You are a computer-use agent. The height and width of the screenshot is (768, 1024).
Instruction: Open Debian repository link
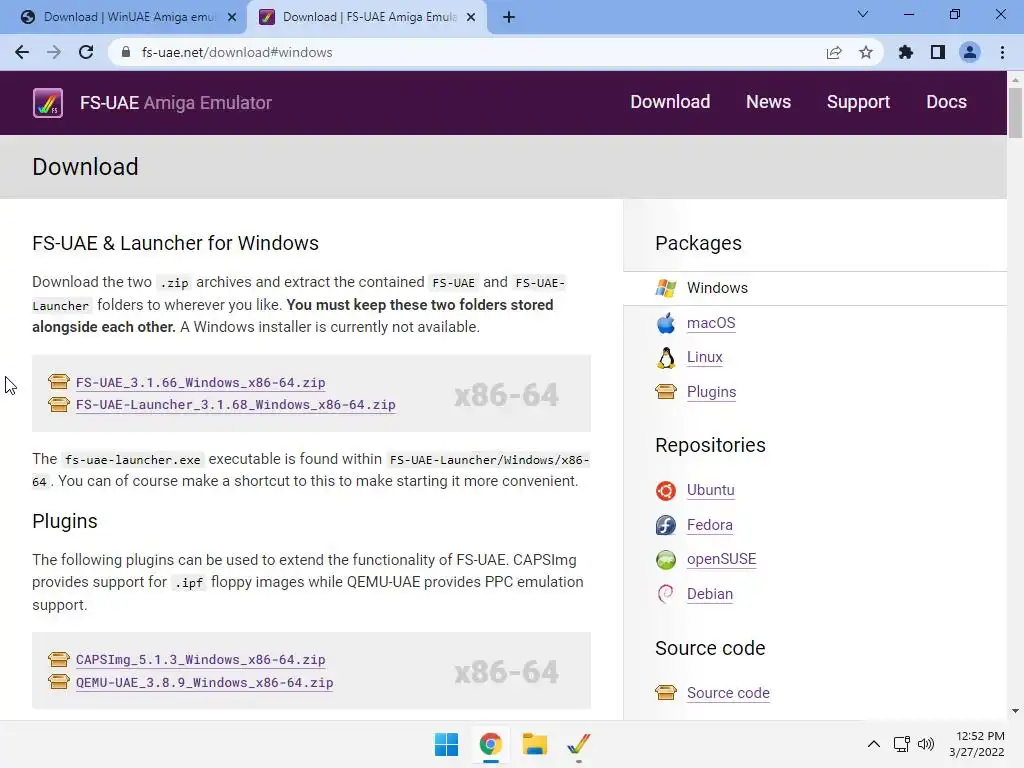[x=710, y=594]
